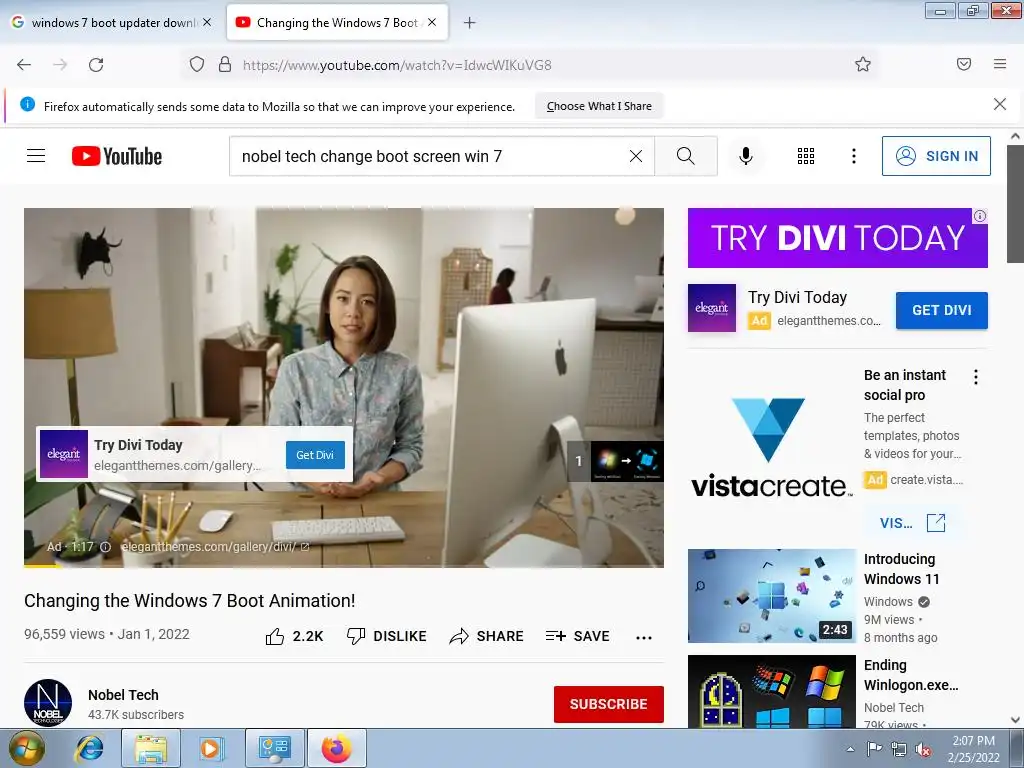Show hidden system tray icons

coord(850,749)
